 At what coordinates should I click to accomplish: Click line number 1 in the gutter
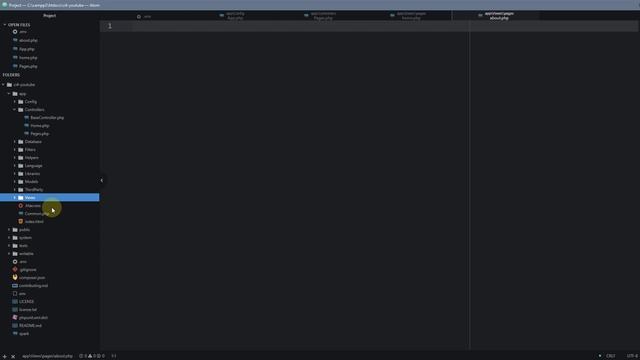point(110,26)
